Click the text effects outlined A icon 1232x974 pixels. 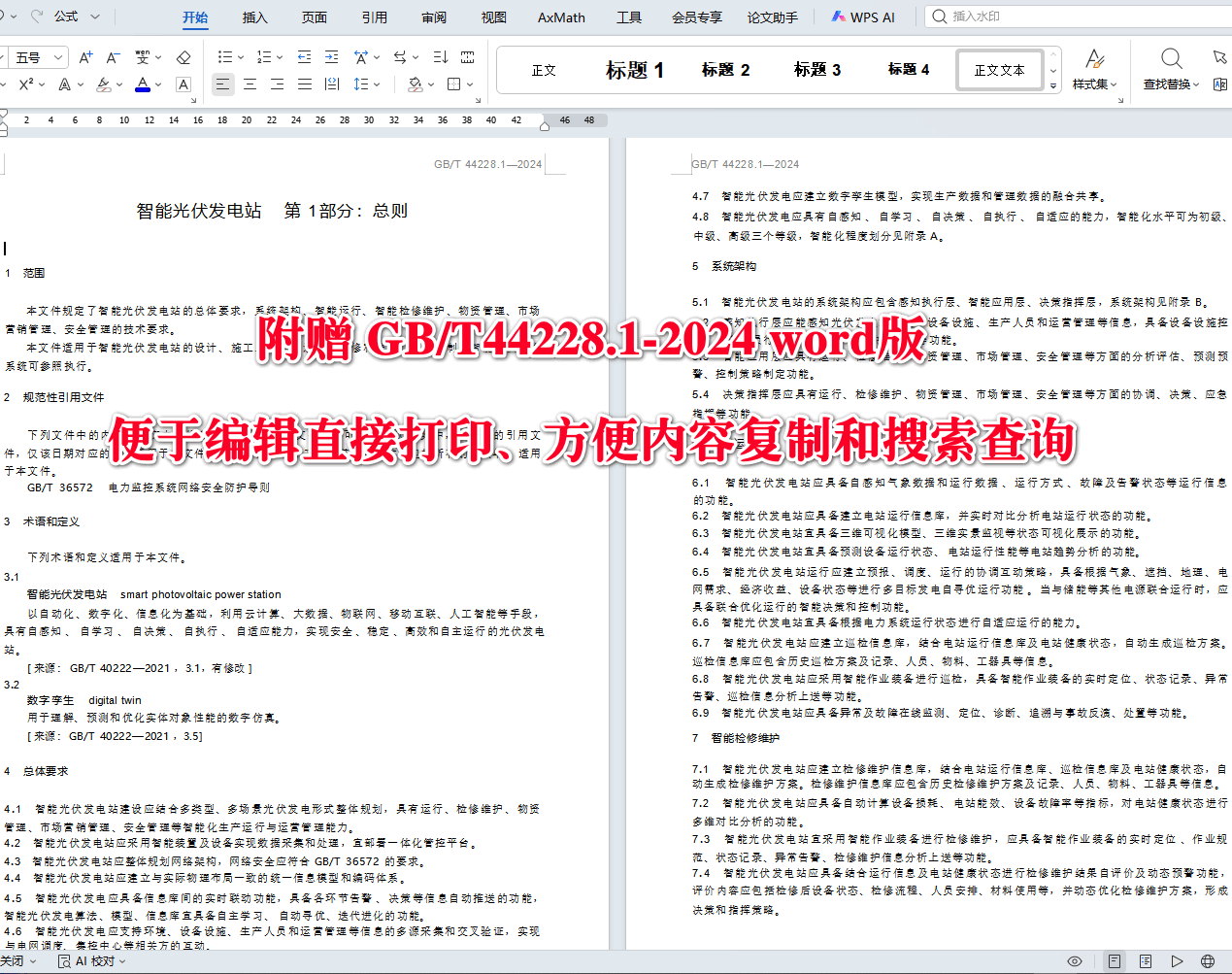click(65, 84)
